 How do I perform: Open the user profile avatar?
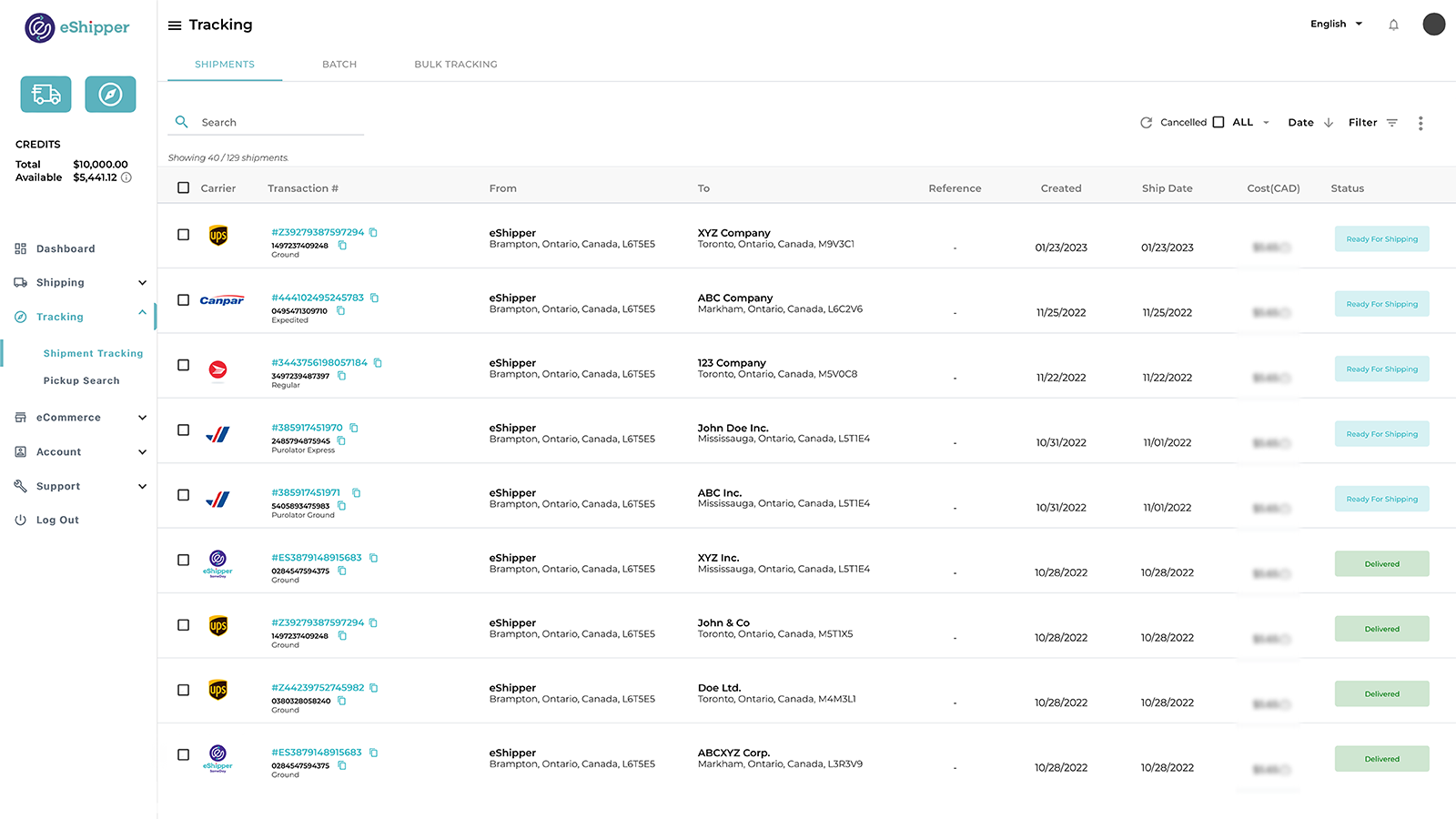tap(1433, 25)
